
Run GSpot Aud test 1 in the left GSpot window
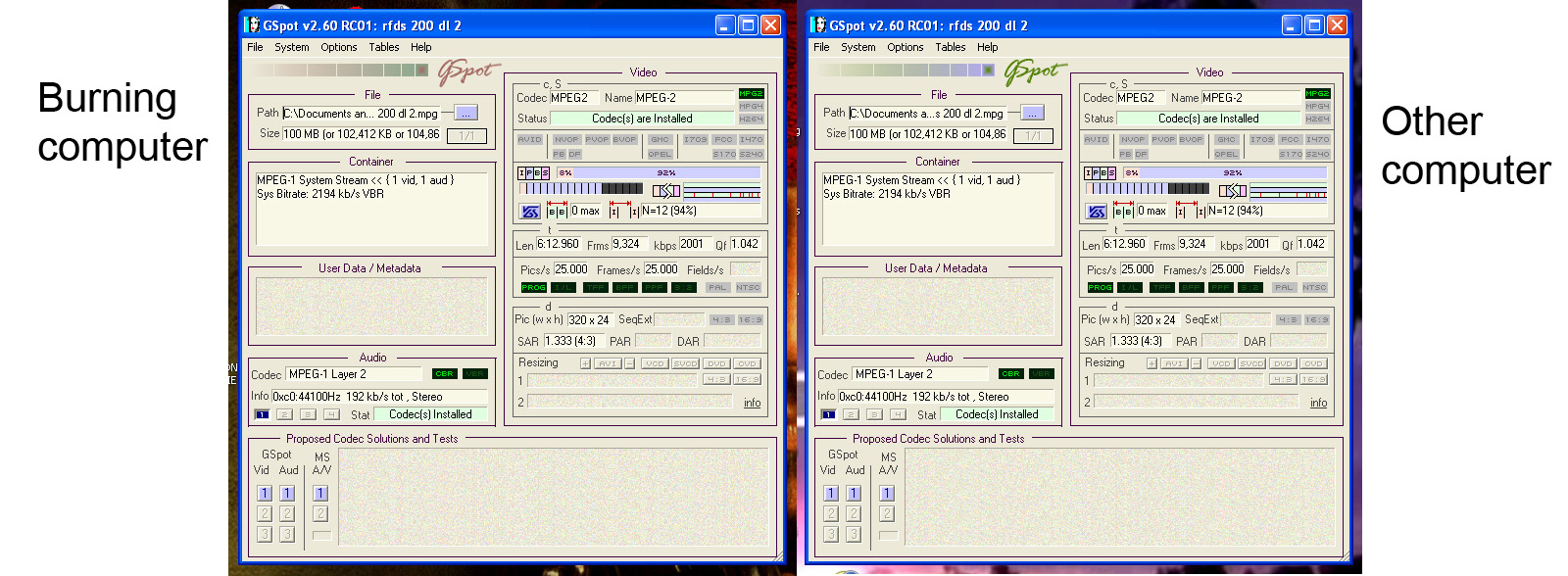click(x=287, y=494)
